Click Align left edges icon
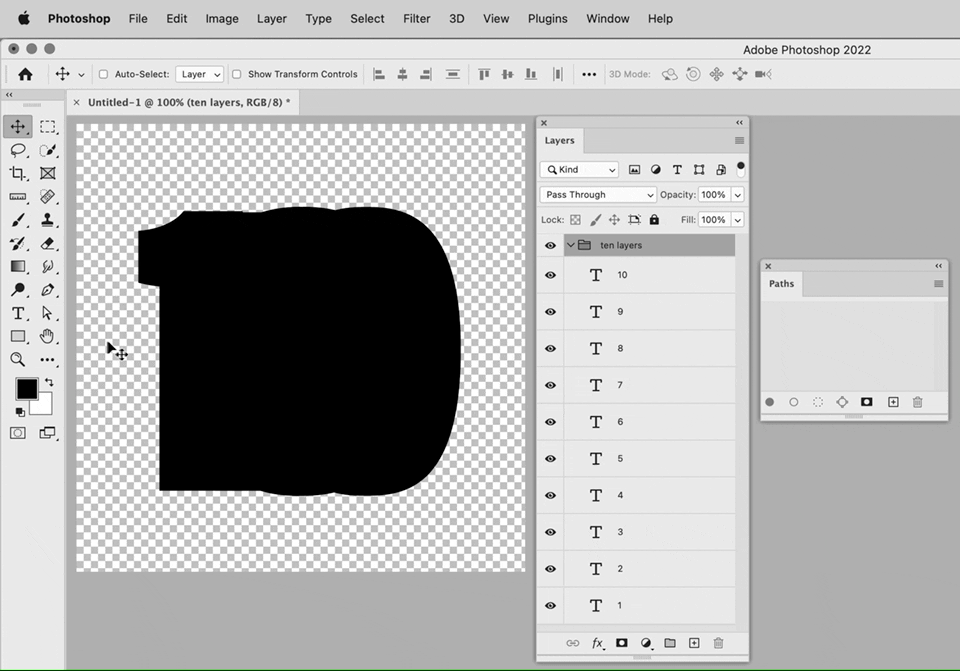 coord(379,74)
